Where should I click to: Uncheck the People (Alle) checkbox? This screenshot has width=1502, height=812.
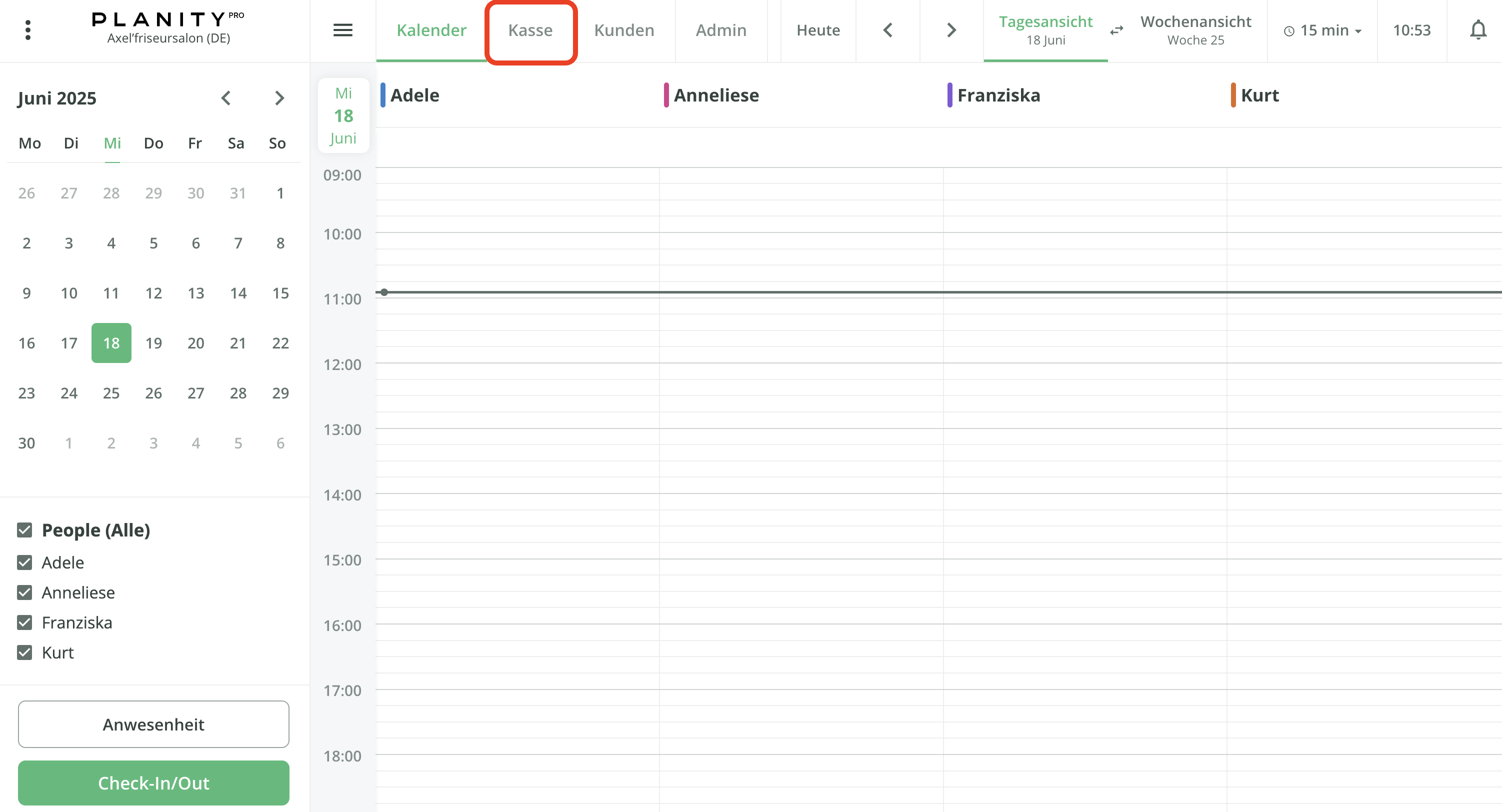point(24,530)
